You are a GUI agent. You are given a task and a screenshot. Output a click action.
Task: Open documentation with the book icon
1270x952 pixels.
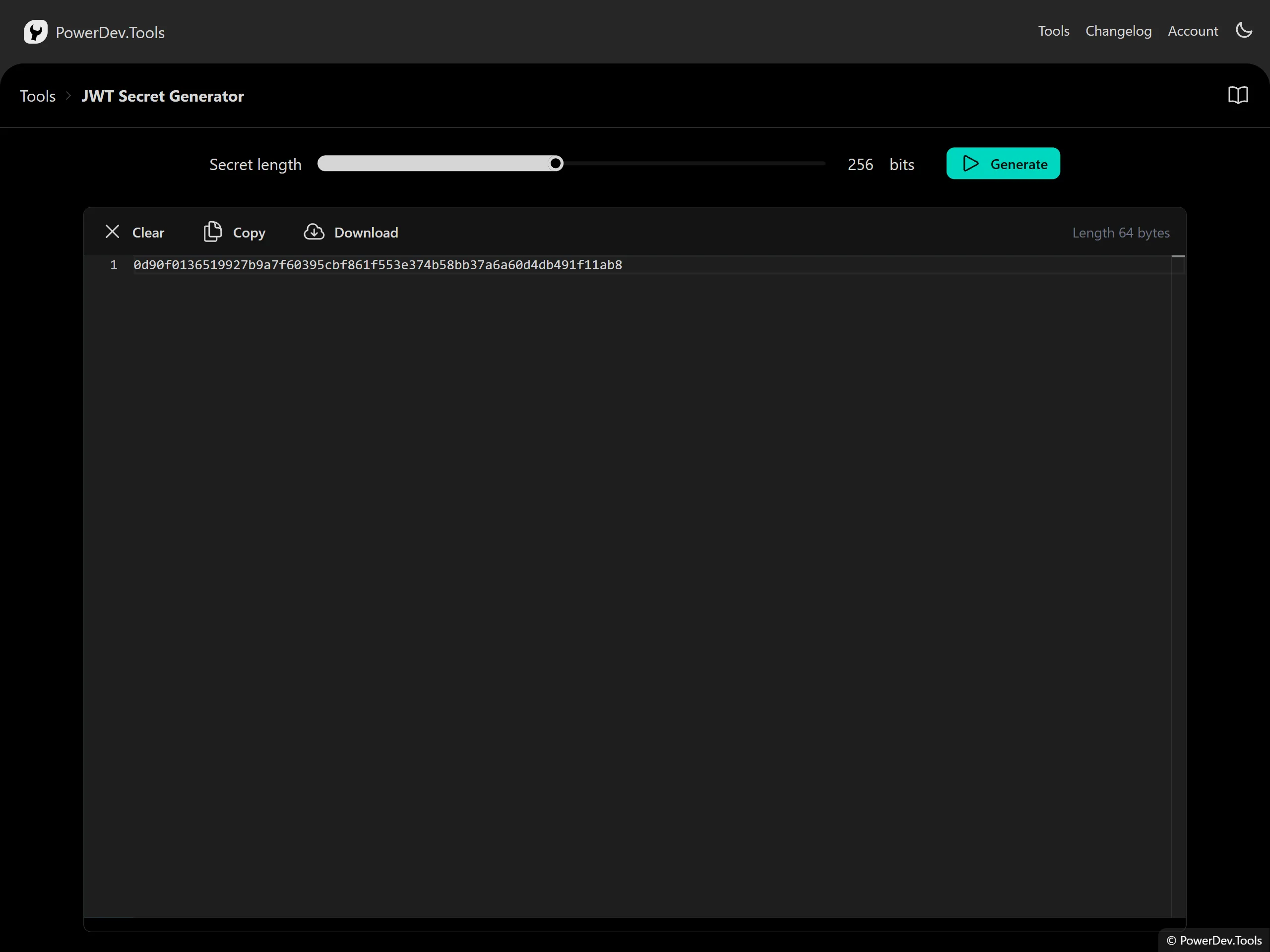[x=1238, y=95]
